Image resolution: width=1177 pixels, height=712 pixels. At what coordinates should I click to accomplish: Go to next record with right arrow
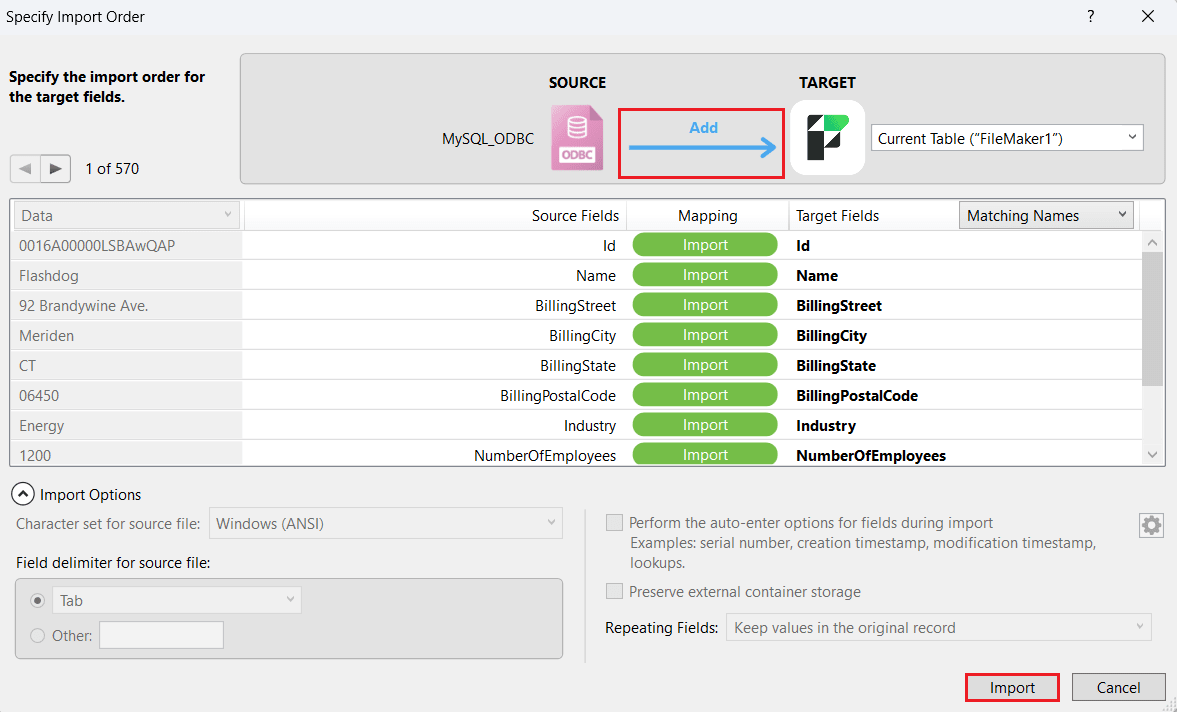[x=56, y=169]
